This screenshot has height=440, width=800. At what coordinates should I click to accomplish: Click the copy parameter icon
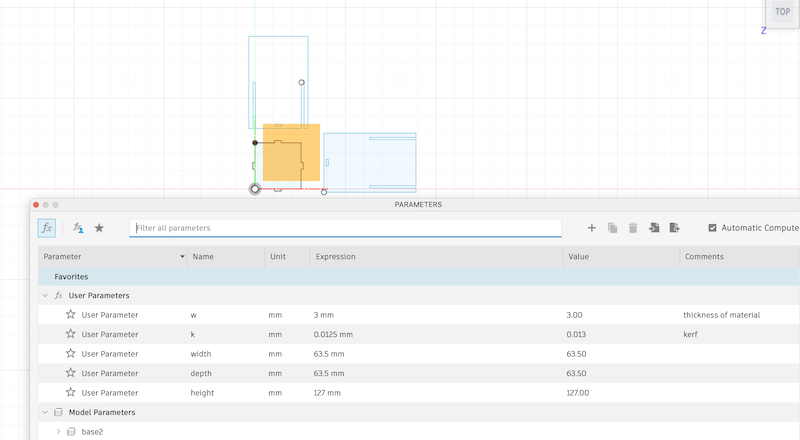coord(612,228)
